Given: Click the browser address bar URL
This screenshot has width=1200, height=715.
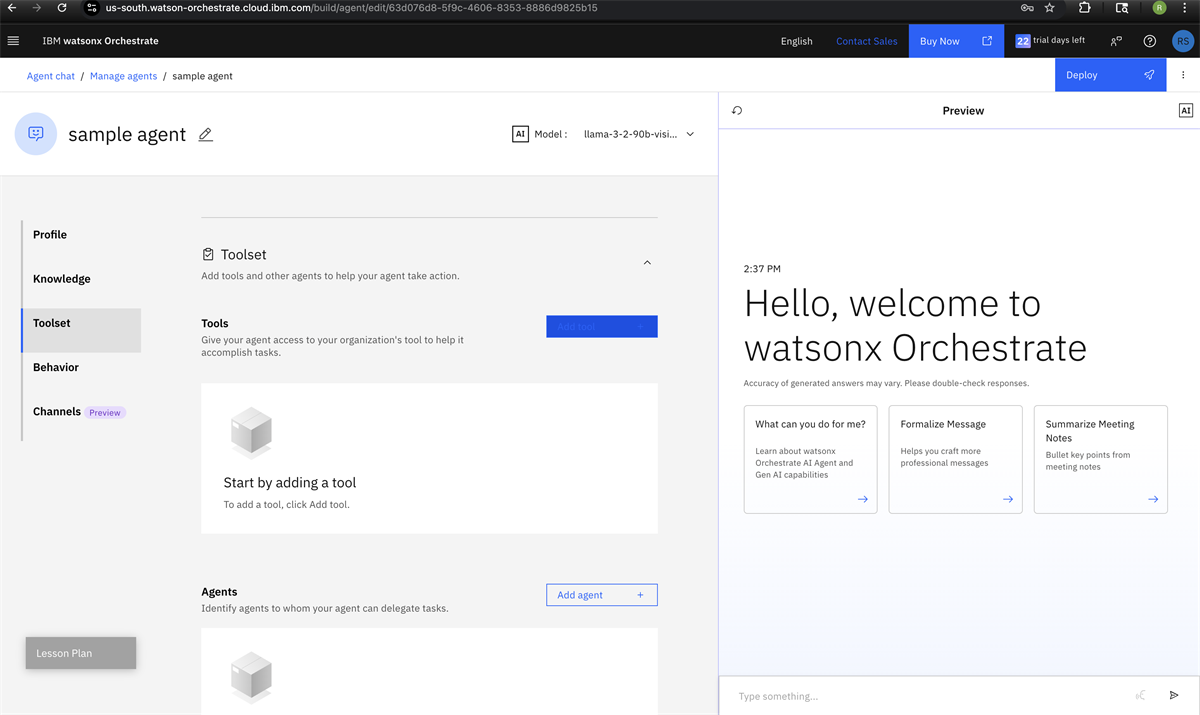Looking at the screenshot, I should 351,8.
